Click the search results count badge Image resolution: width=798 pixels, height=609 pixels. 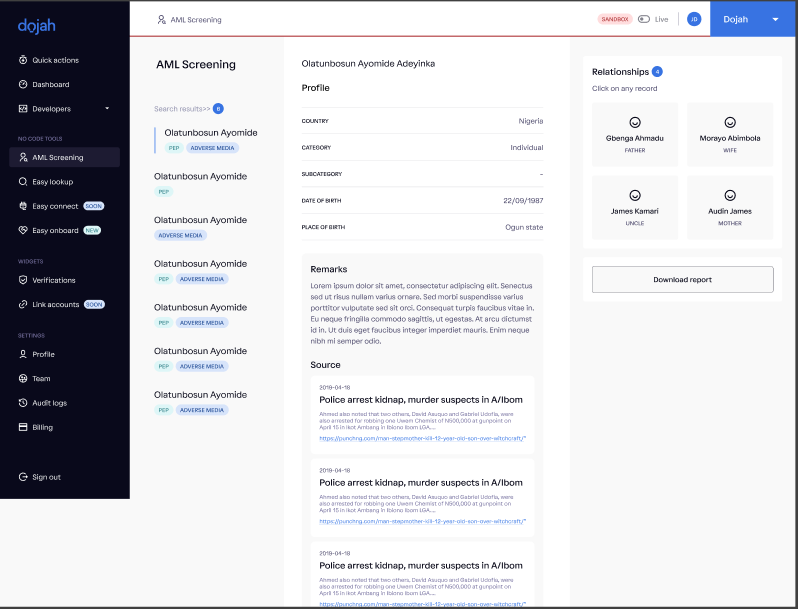218,108
